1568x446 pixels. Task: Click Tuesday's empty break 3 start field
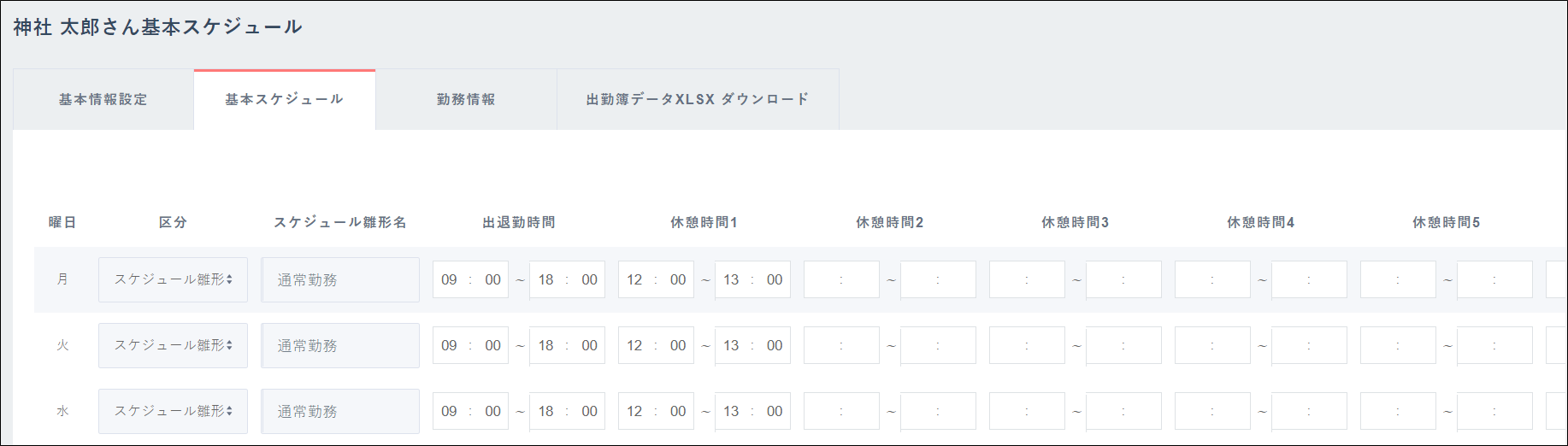pos(1027,345)
